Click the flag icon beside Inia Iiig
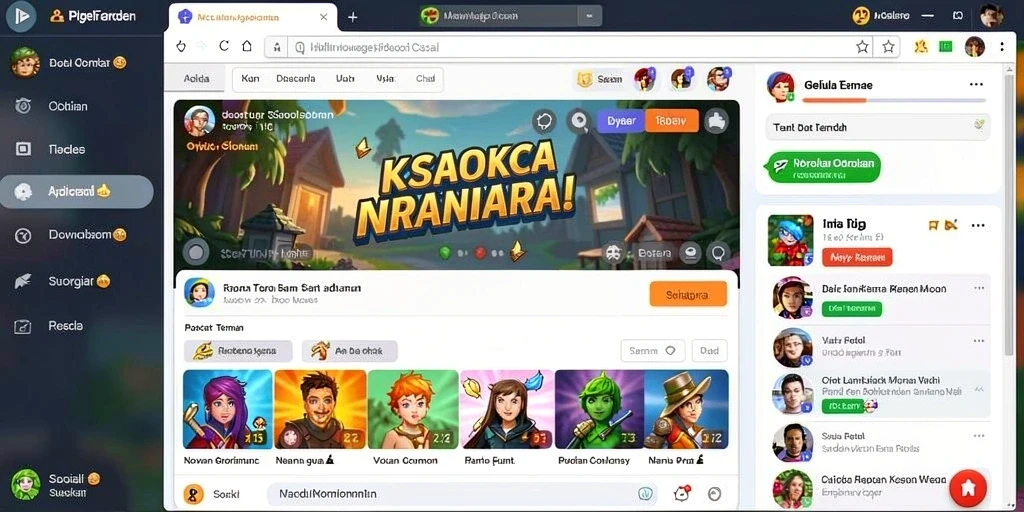The height and width of the screenshot is (512, 1024). click(934, 225)
